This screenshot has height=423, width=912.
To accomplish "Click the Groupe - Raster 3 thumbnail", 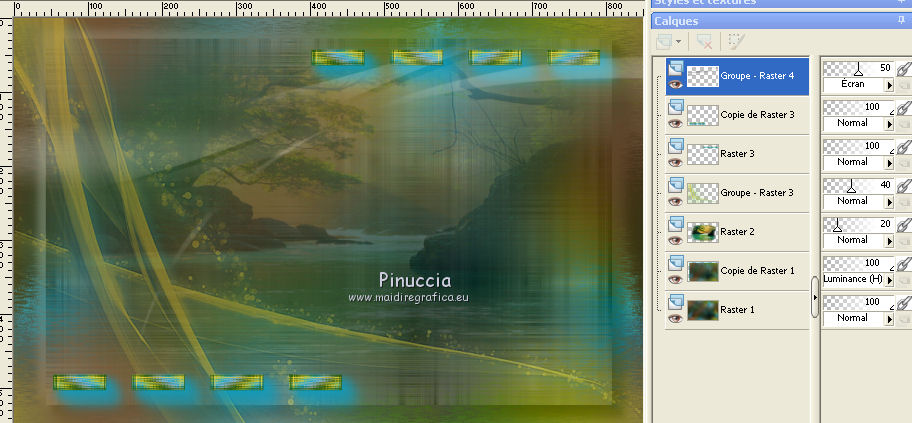I will point(703,193).
